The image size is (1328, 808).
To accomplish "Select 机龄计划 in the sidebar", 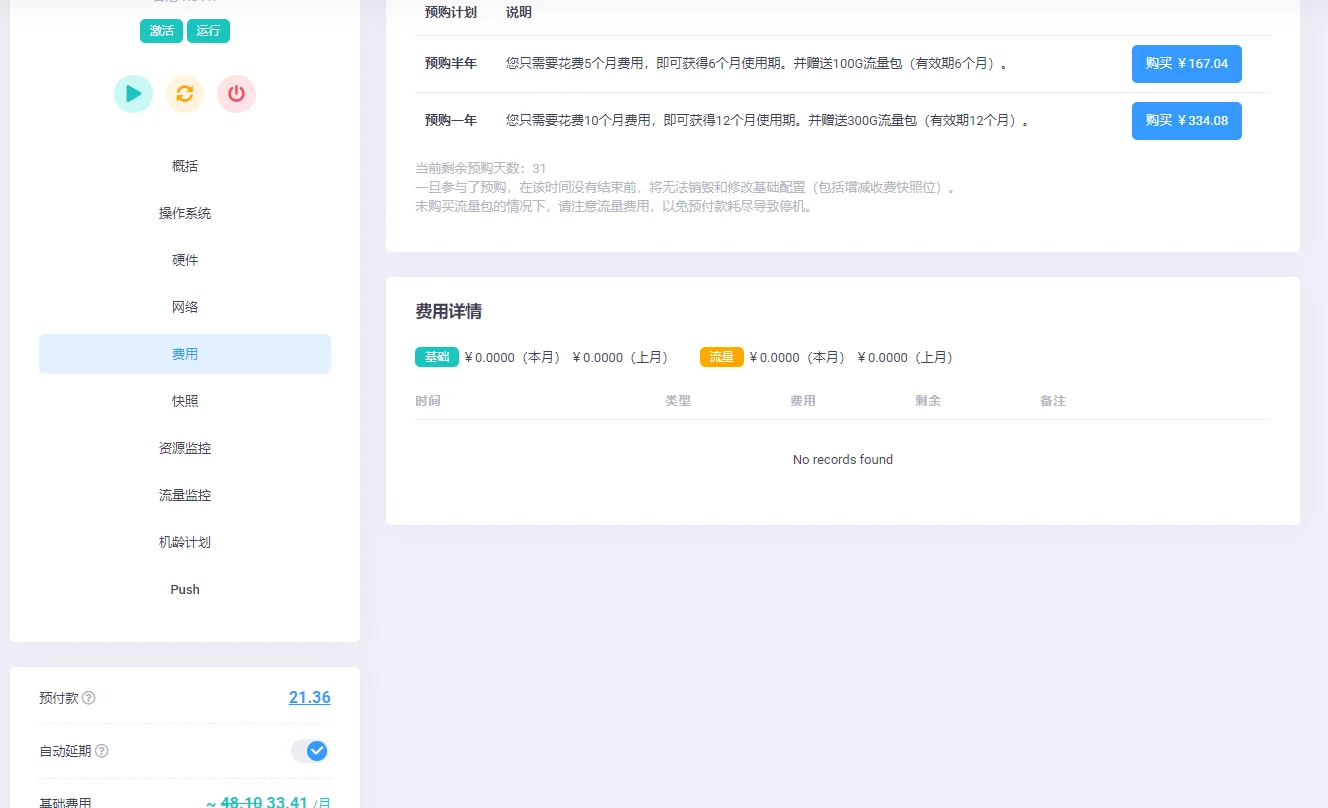I will (185, 542).
